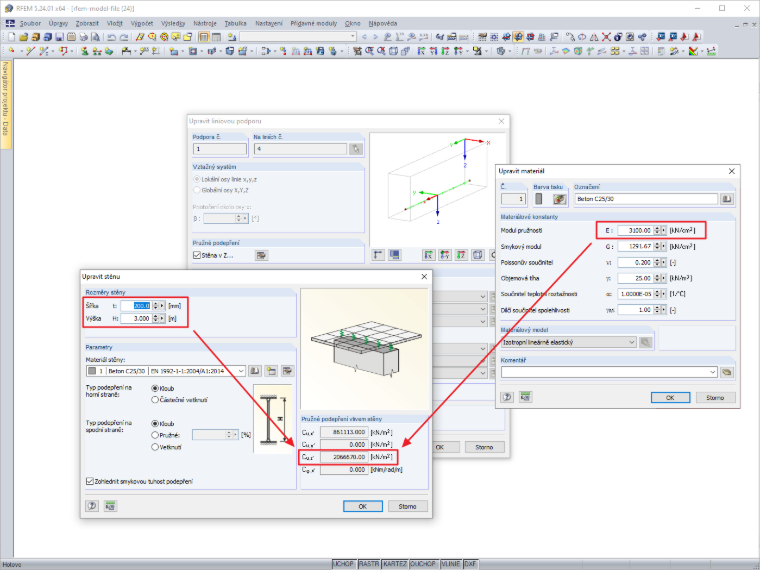Select Kloub for spodní straně support
Viewport: 760px width, 570px height.
(162, 424)
